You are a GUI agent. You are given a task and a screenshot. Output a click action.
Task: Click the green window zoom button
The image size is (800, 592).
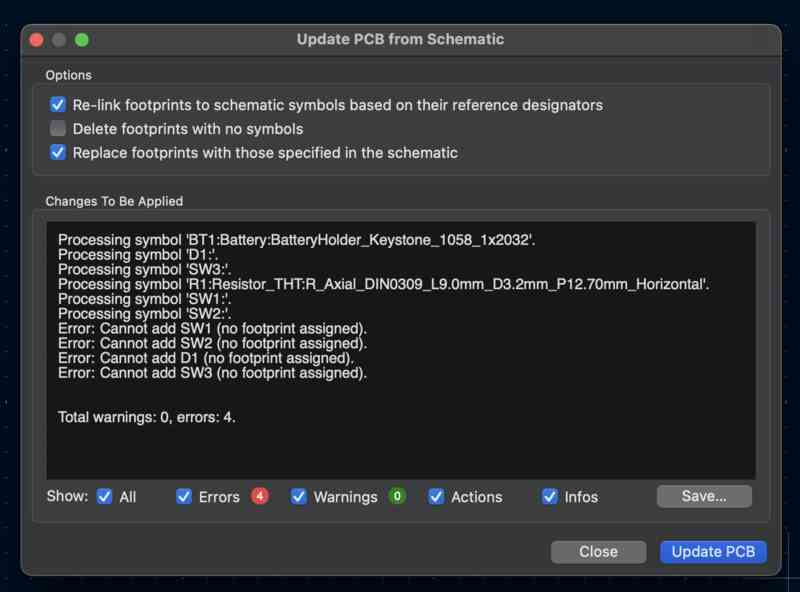(x=82, y=40)
